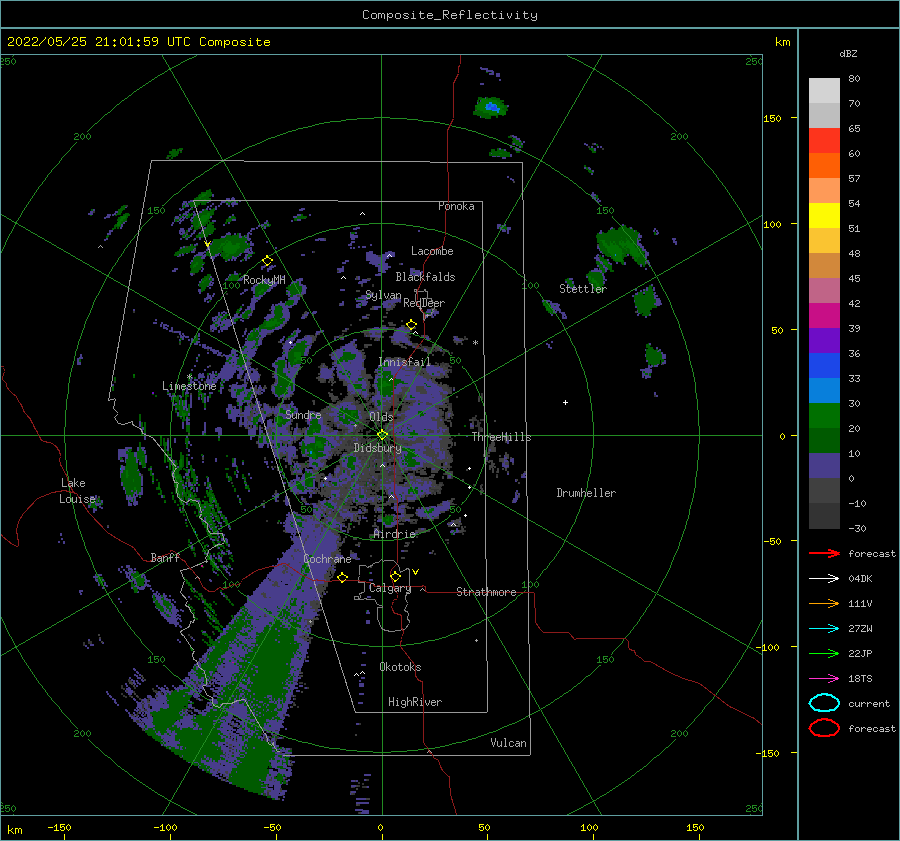Click the Drumheller city label
The height and width of the screenshot is (841, 900).
pyautogui.click(x=586, y=493)
